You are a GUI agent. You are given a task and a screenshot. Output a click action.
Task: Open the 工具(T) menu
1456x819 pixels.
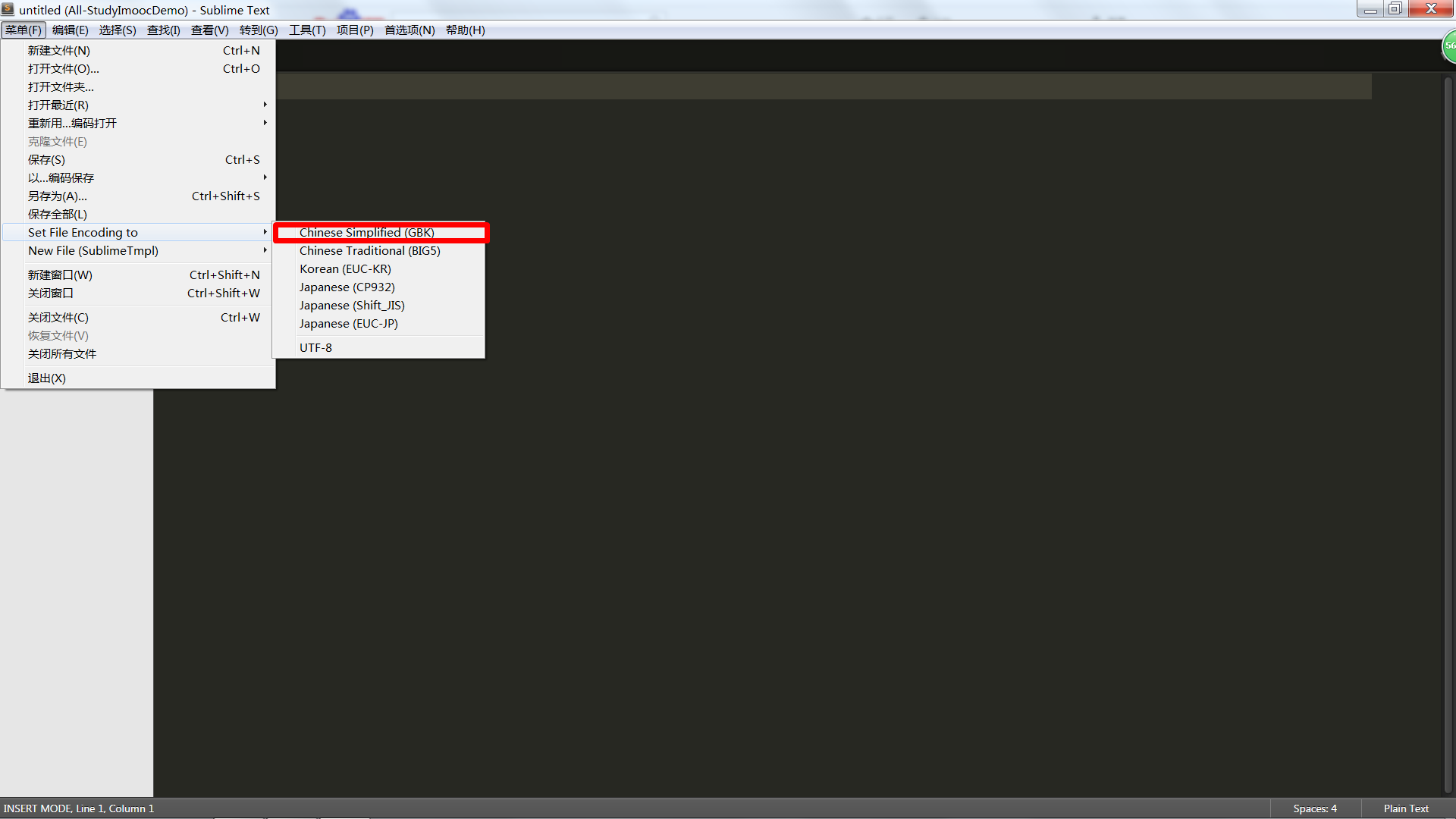[x=307, y=30]
